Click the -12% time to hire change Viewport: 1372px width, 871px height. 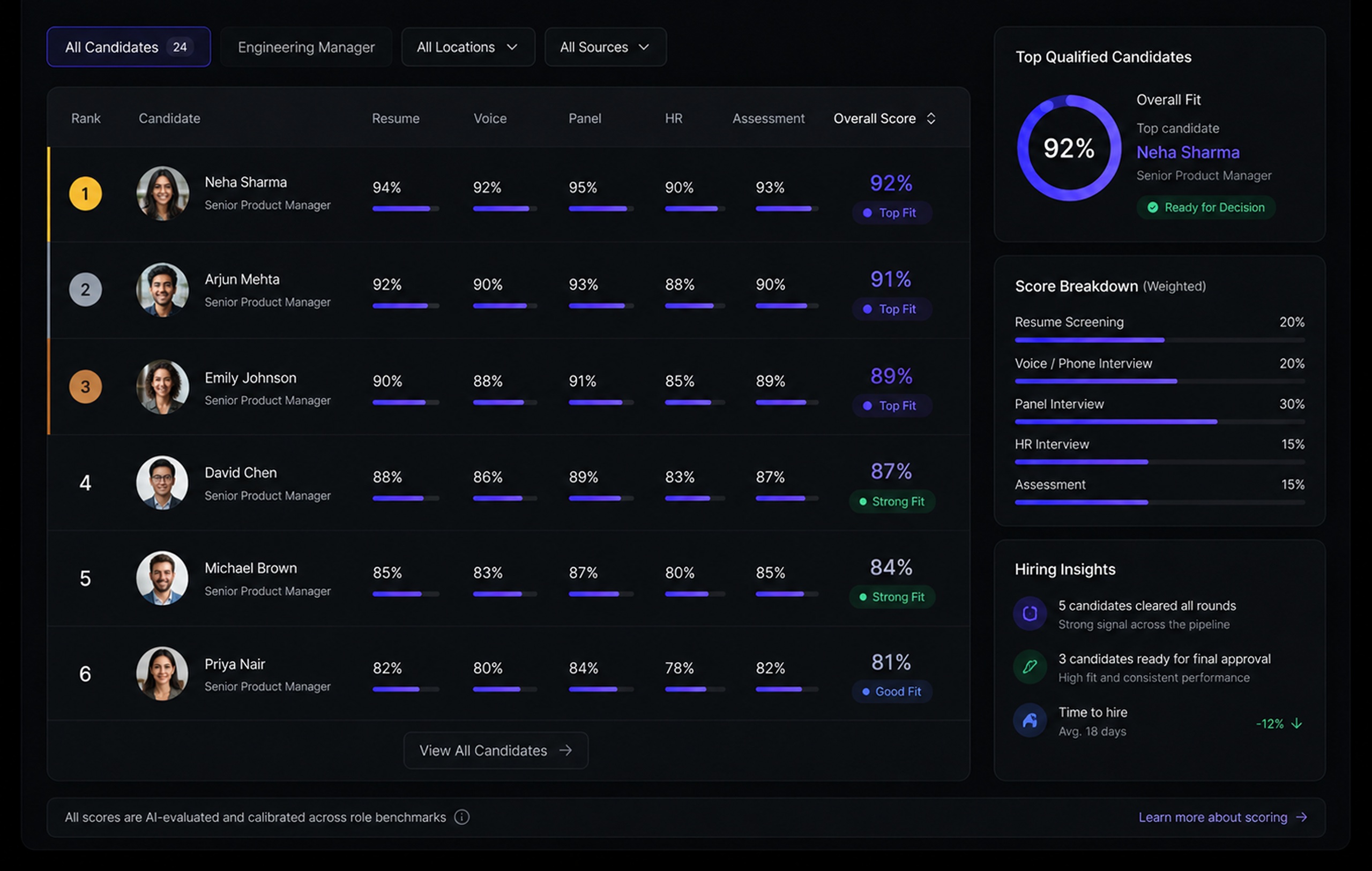(1270, 724)
